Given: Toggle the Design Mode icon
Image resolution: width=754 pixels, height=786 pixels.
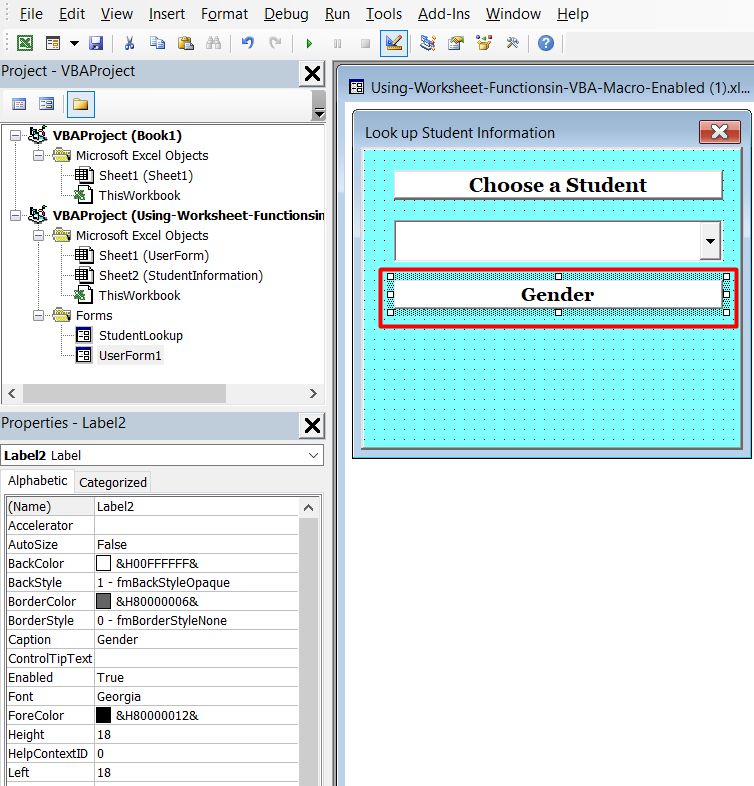Looking at the screenshot, I should coord(394,44).
